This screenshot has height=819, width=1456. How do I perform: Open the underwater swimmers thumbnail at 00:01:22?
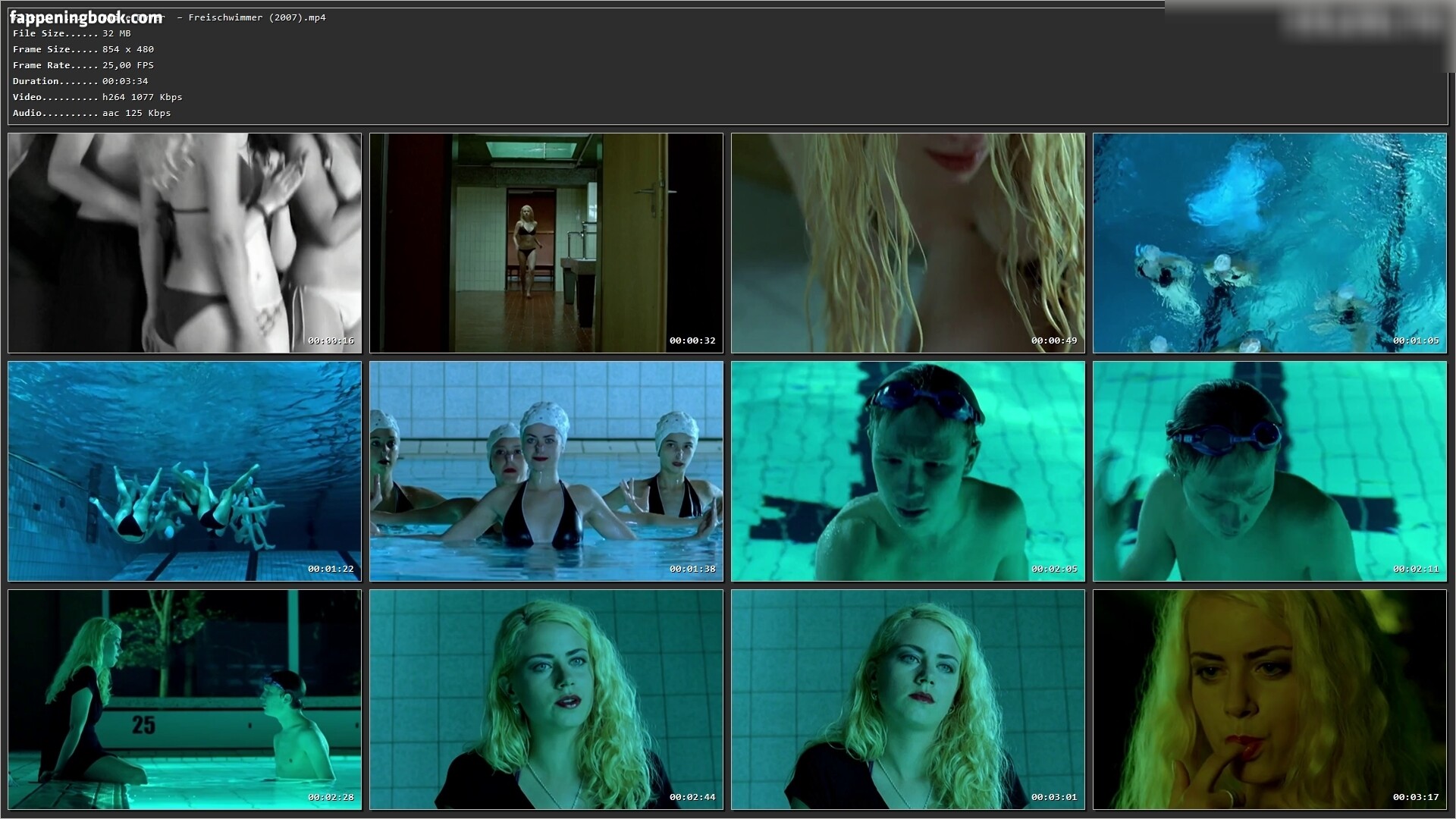[184, 471]
